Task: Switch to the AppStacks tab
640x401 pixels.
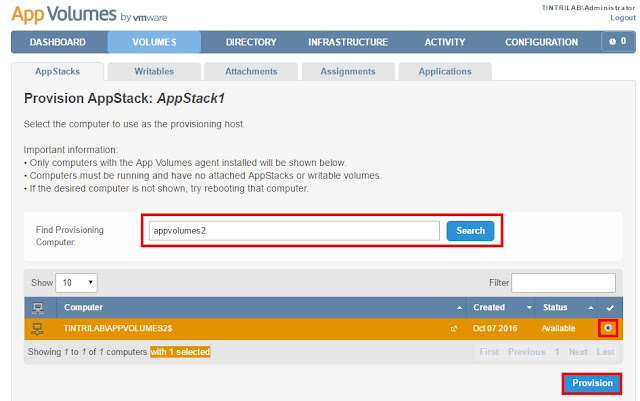Action: 58,71
